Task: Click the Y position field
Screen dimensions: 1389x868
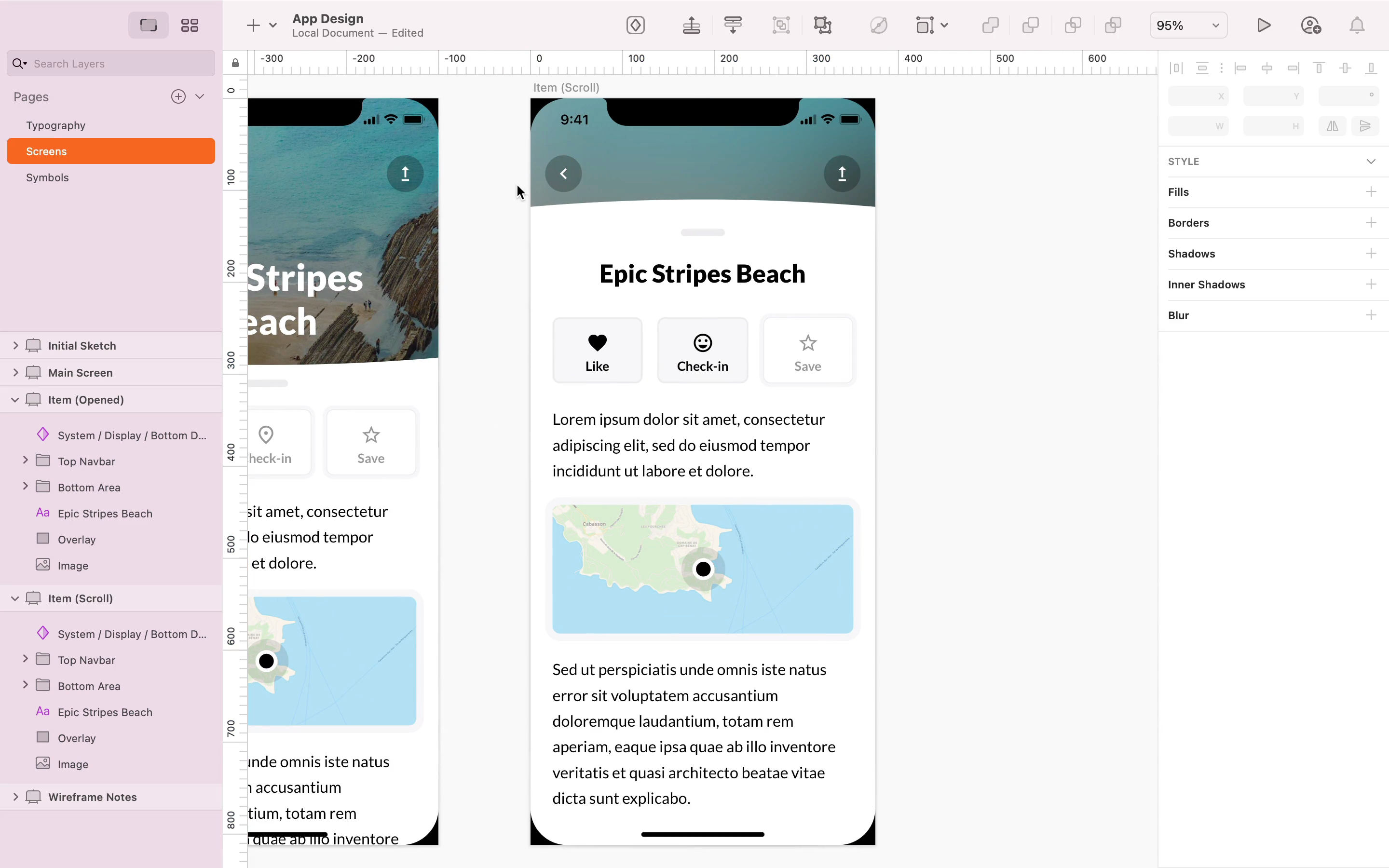Action: click(x=1273, y=96)
